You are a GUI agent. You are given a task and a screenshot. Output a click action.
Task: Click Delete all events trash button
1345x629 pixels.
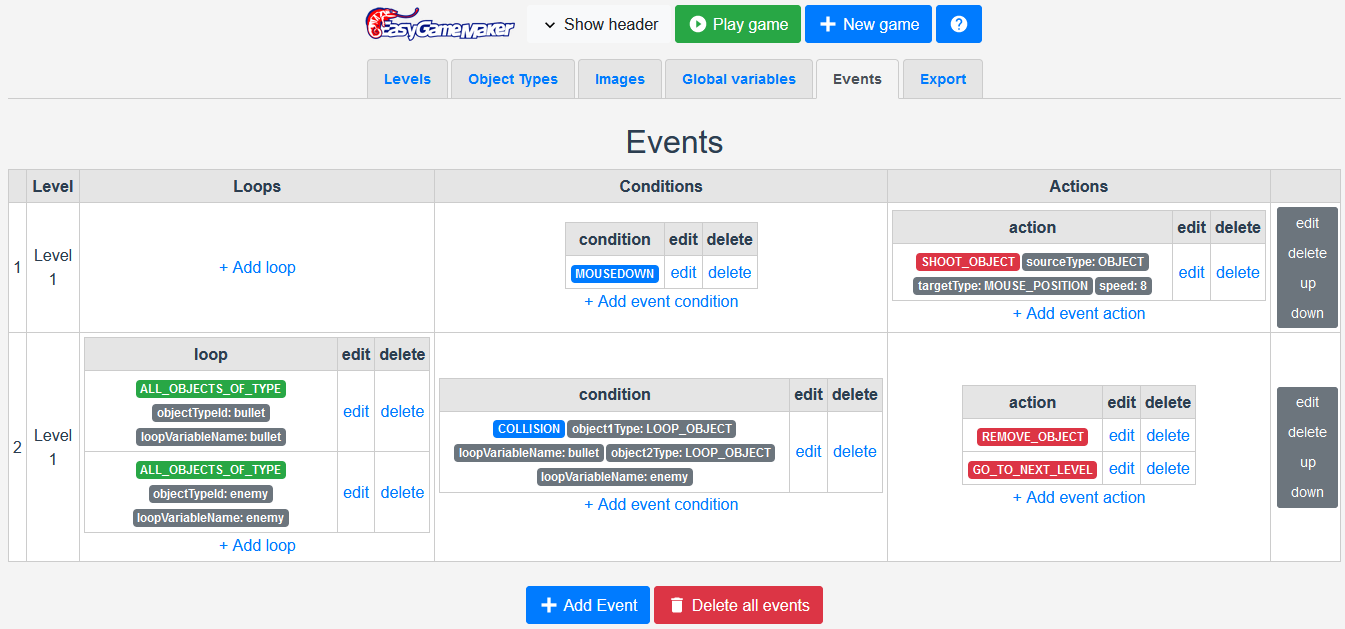[x=738, y=605]
